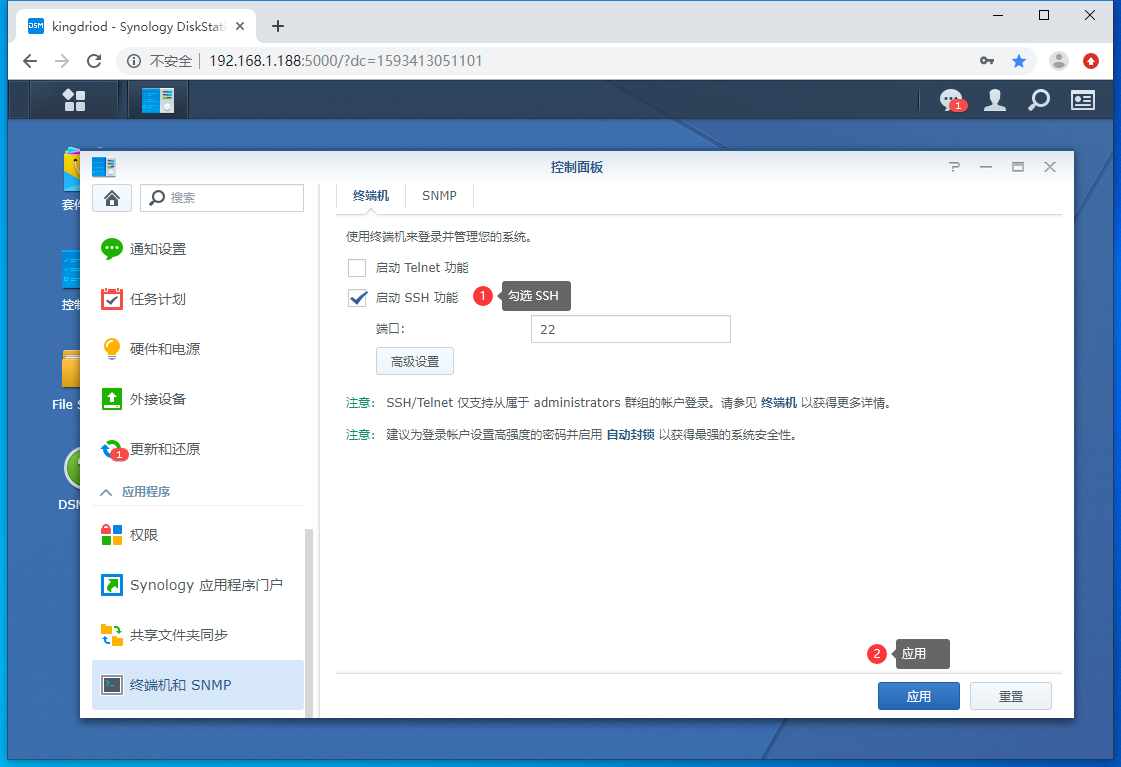The width and height of the screenshot is (1121, 767).
Task: Click the SSH 端口 input field
Action: tap(630, 328)
